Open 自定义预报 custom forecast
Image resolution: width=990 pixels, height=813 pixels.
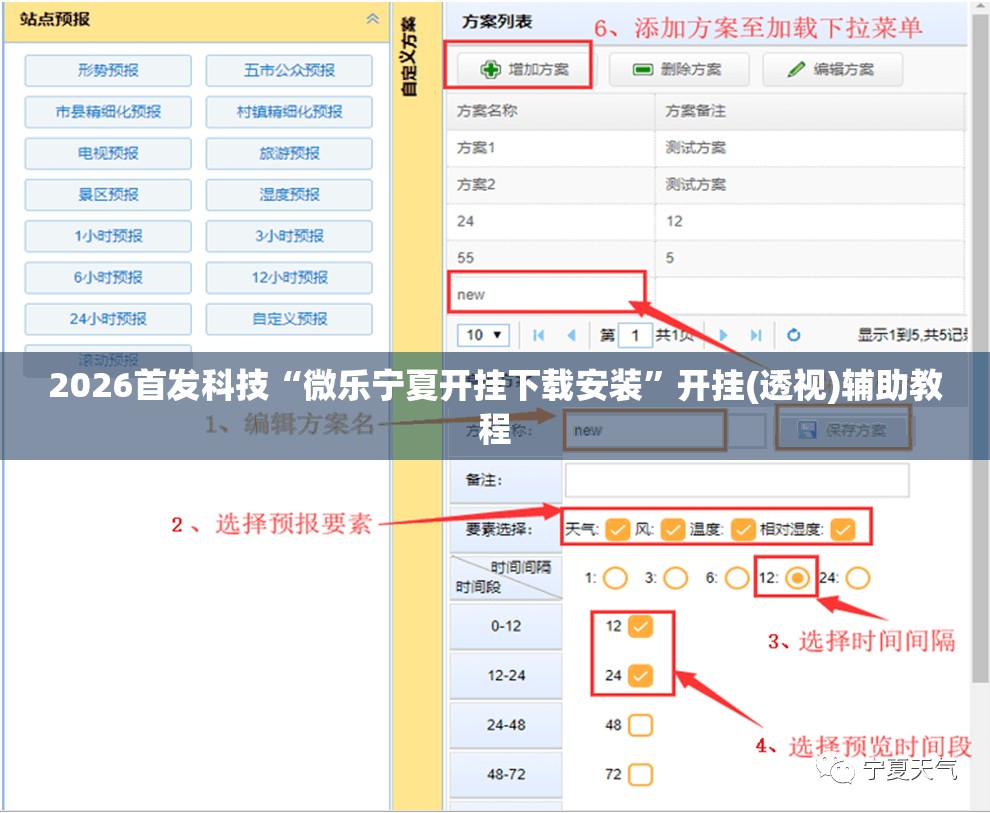pos(289,319)
